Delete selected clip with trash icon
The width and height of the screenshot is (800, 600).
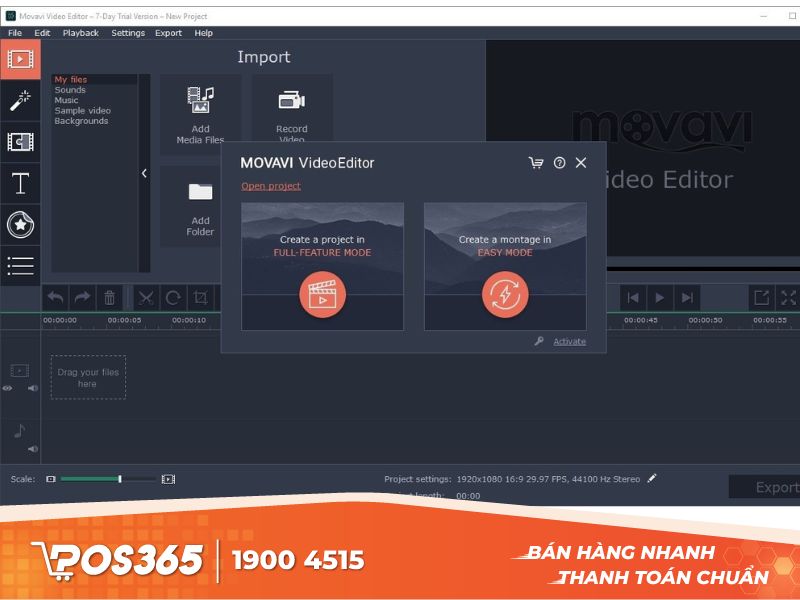point(109,297)
